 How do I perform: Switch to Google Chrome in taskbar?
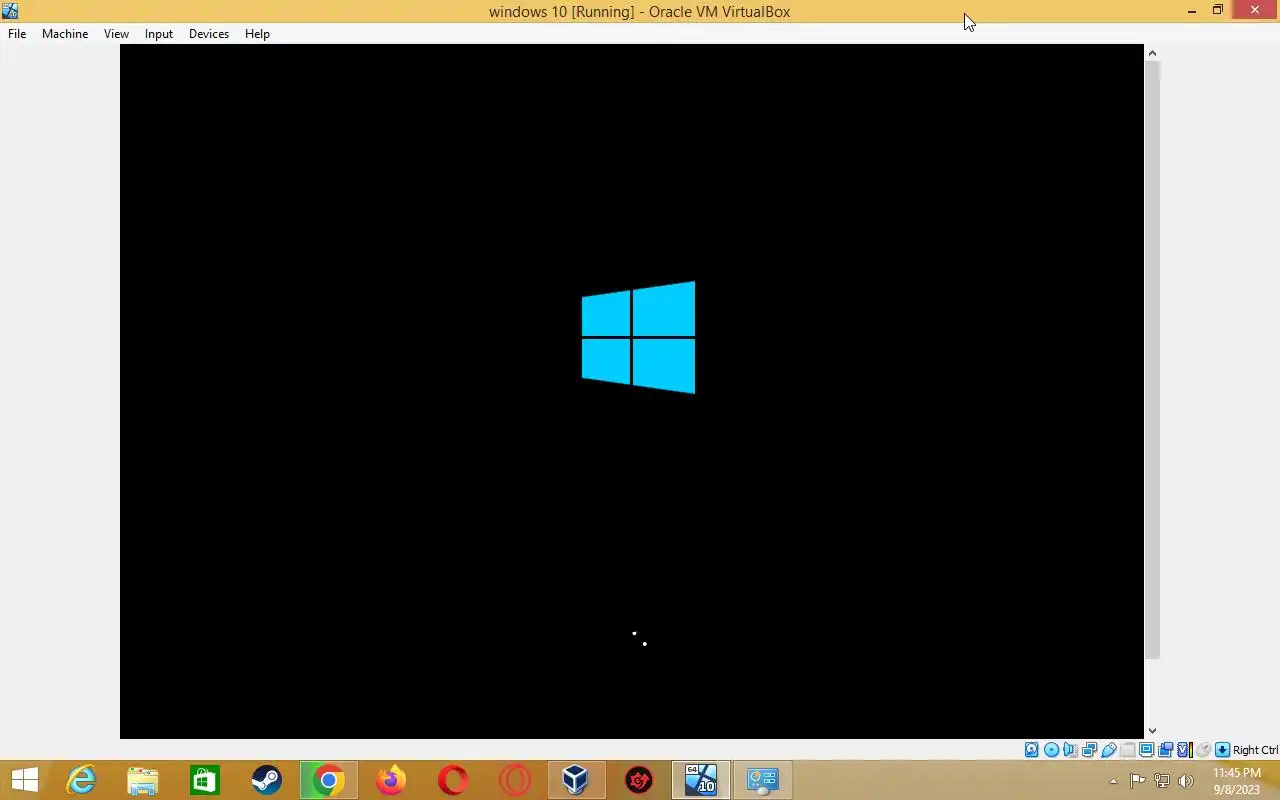coord(328,779)
